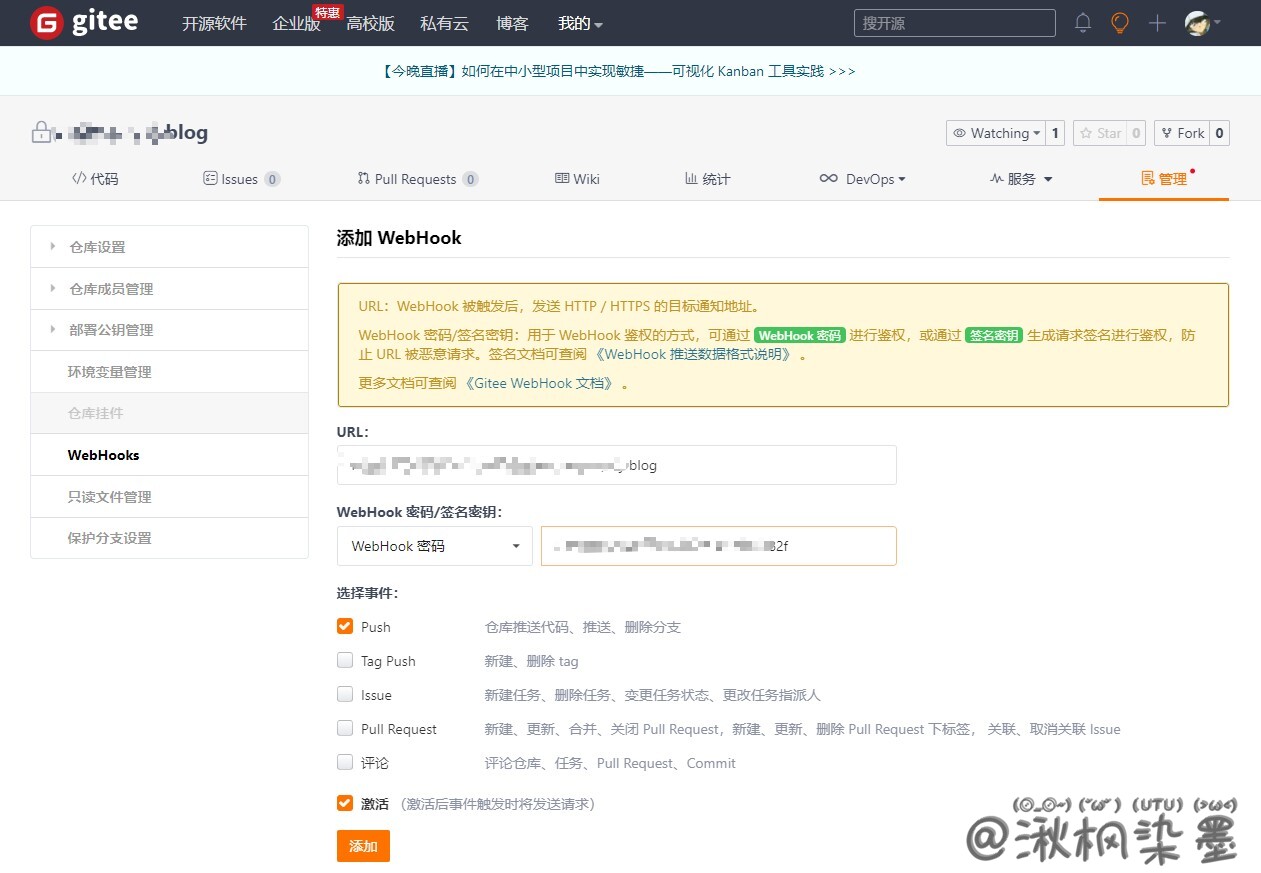Image resolution: width=1261 pixels, height=873 pixels.
Task: Open the notifications bell icon
Action: tap(1083, 23)
